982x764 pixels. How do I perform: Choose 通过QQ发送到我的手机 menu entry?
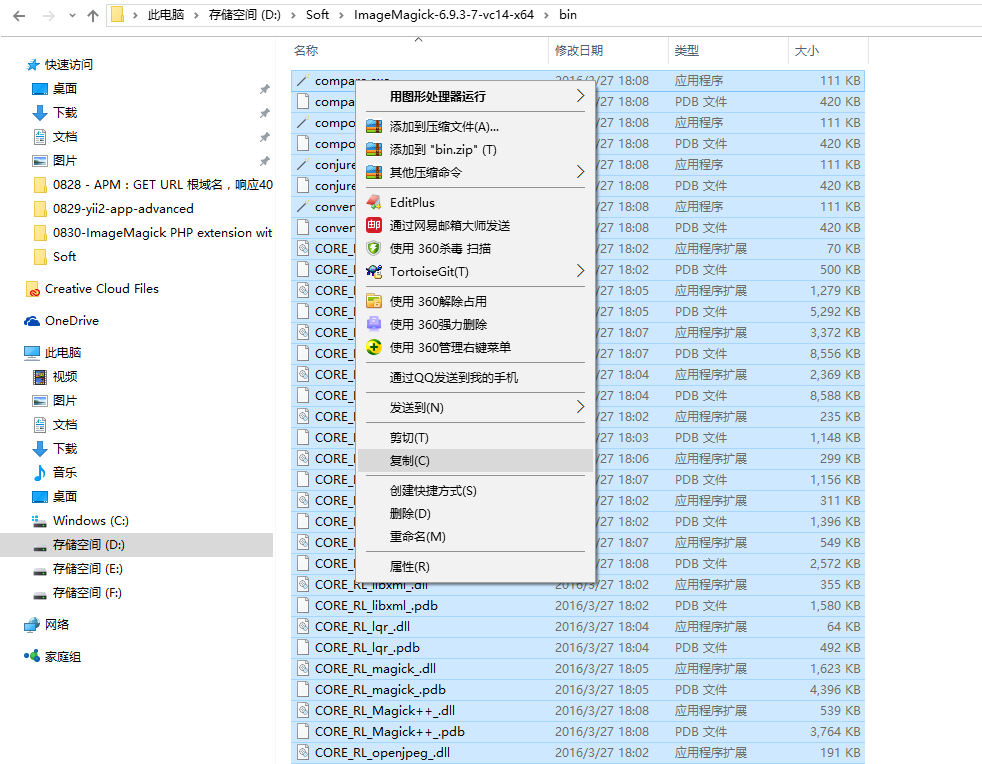(x=475, y=377)
